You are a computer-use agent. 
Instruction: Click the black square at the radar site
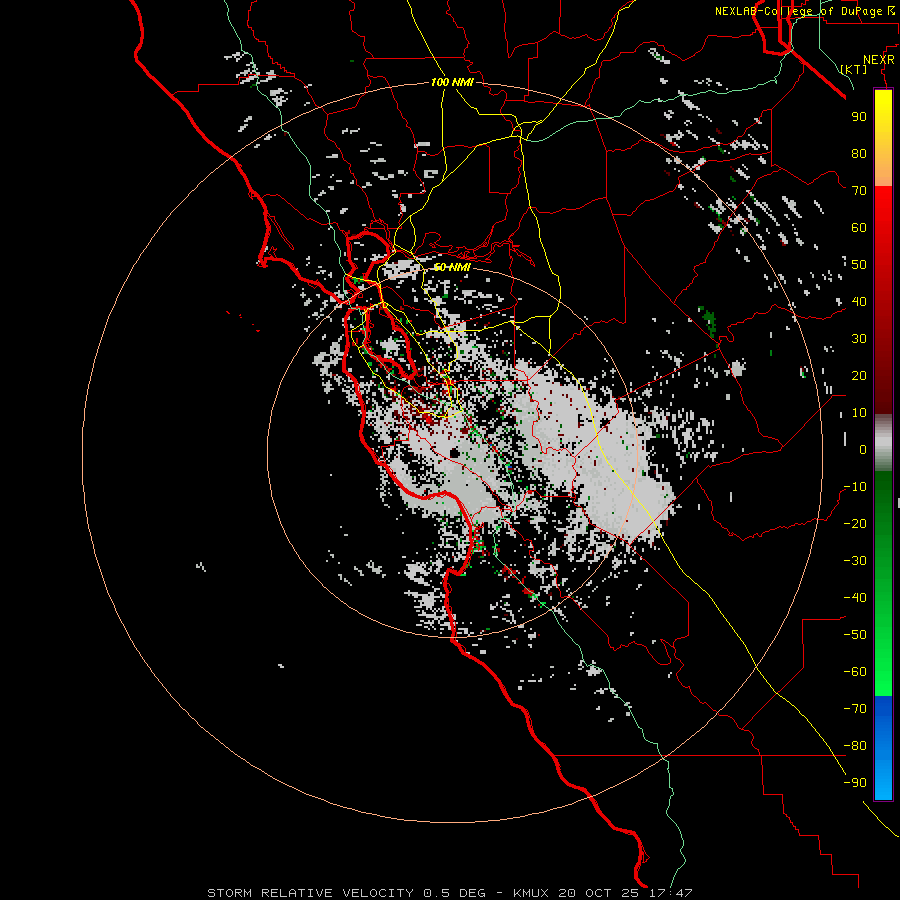point(455,453)
